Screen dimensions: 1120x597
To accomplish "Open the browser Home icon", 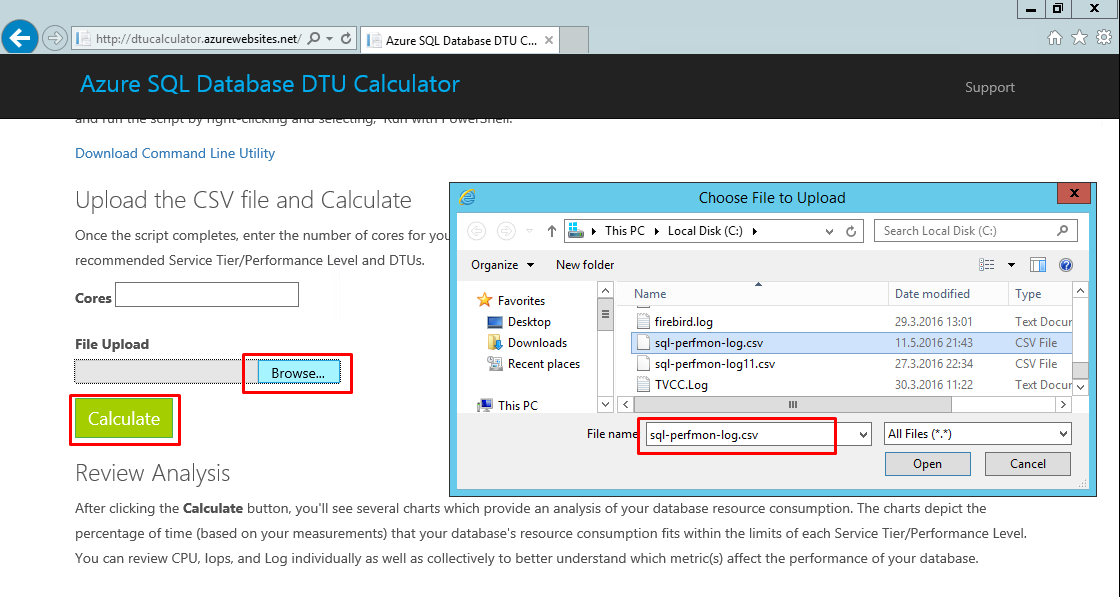I will pos(1054,39).
